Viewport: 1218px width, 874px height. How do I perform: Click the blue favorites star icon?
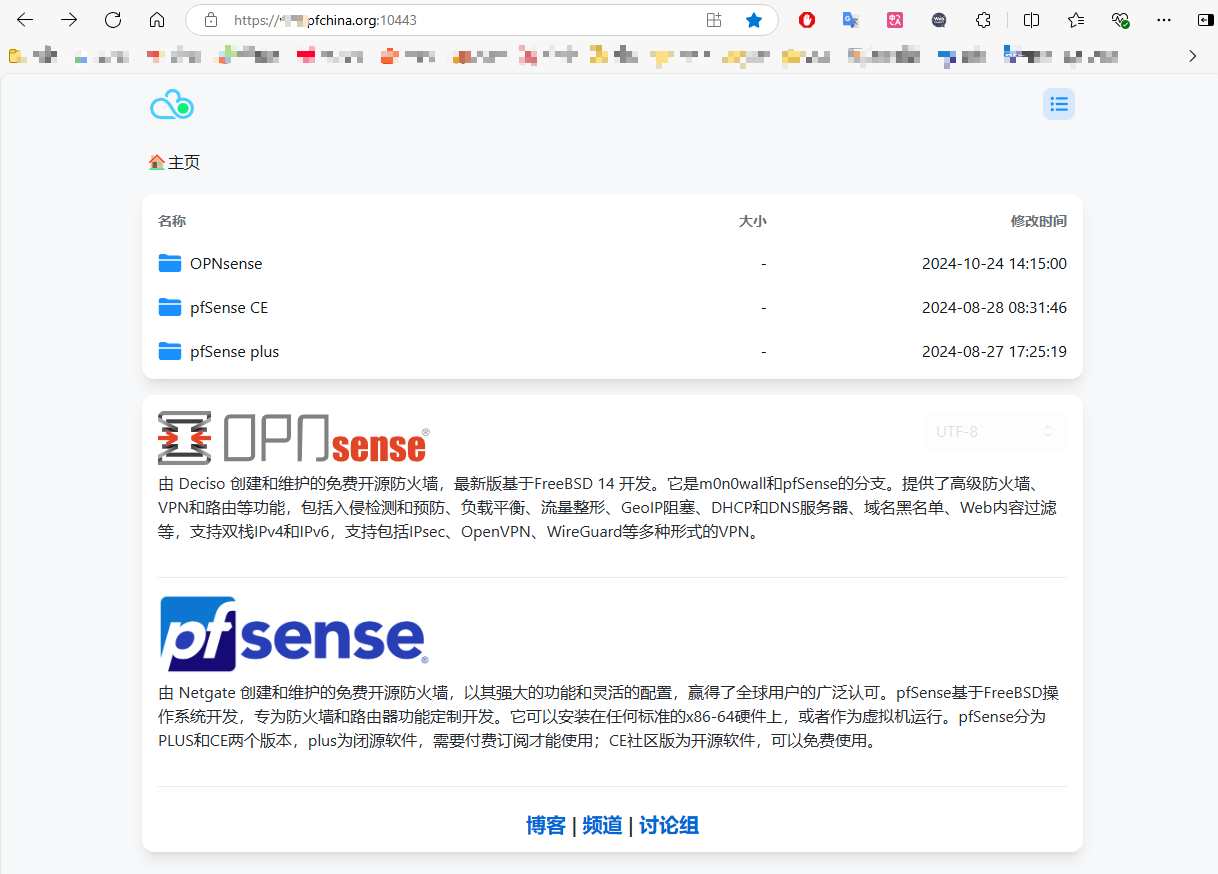coord(754,20)
